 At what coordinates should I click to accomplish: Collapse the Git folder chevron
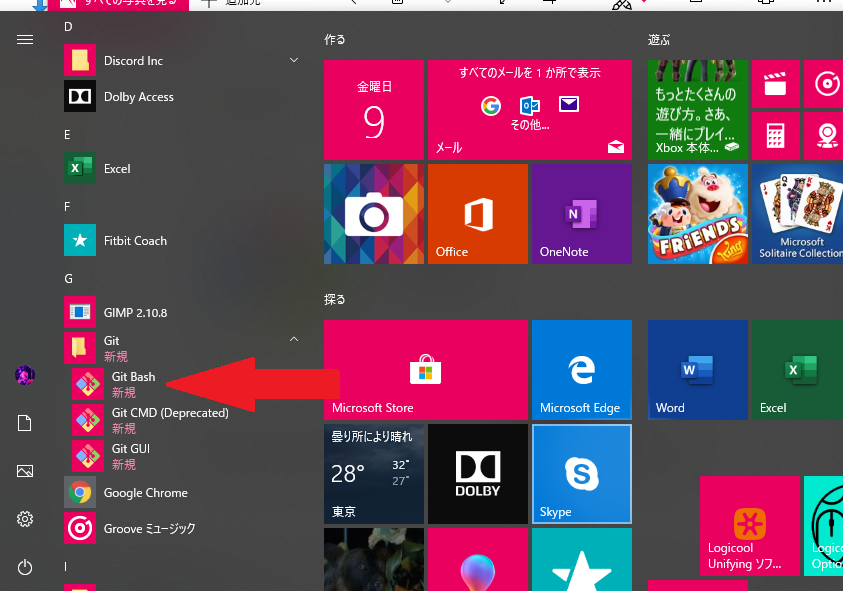pyautogui.click(x=294, y=339)
